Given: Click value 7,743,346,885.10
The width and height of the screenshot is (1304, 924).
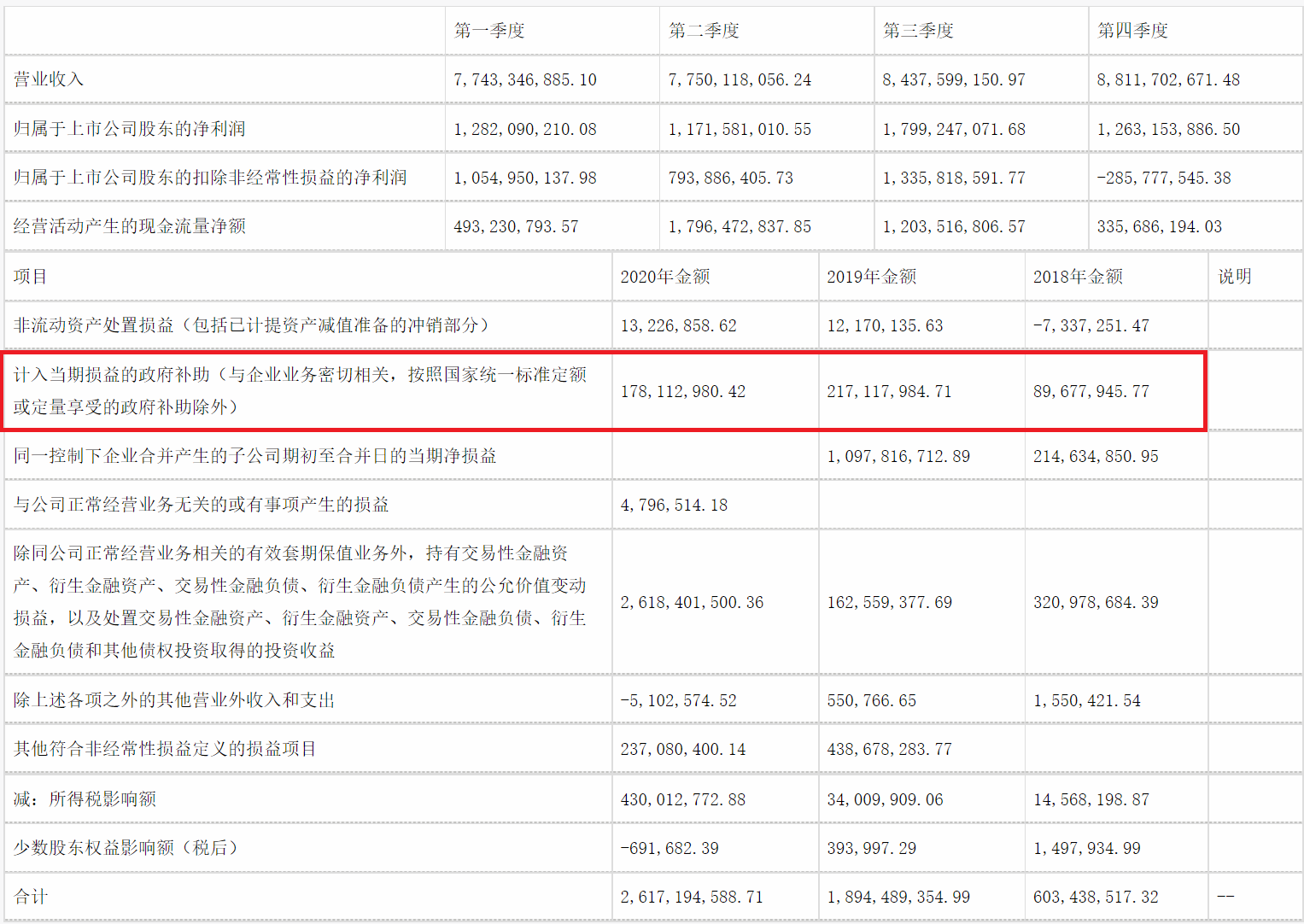Looking at the screenshot, I should 525,79.
